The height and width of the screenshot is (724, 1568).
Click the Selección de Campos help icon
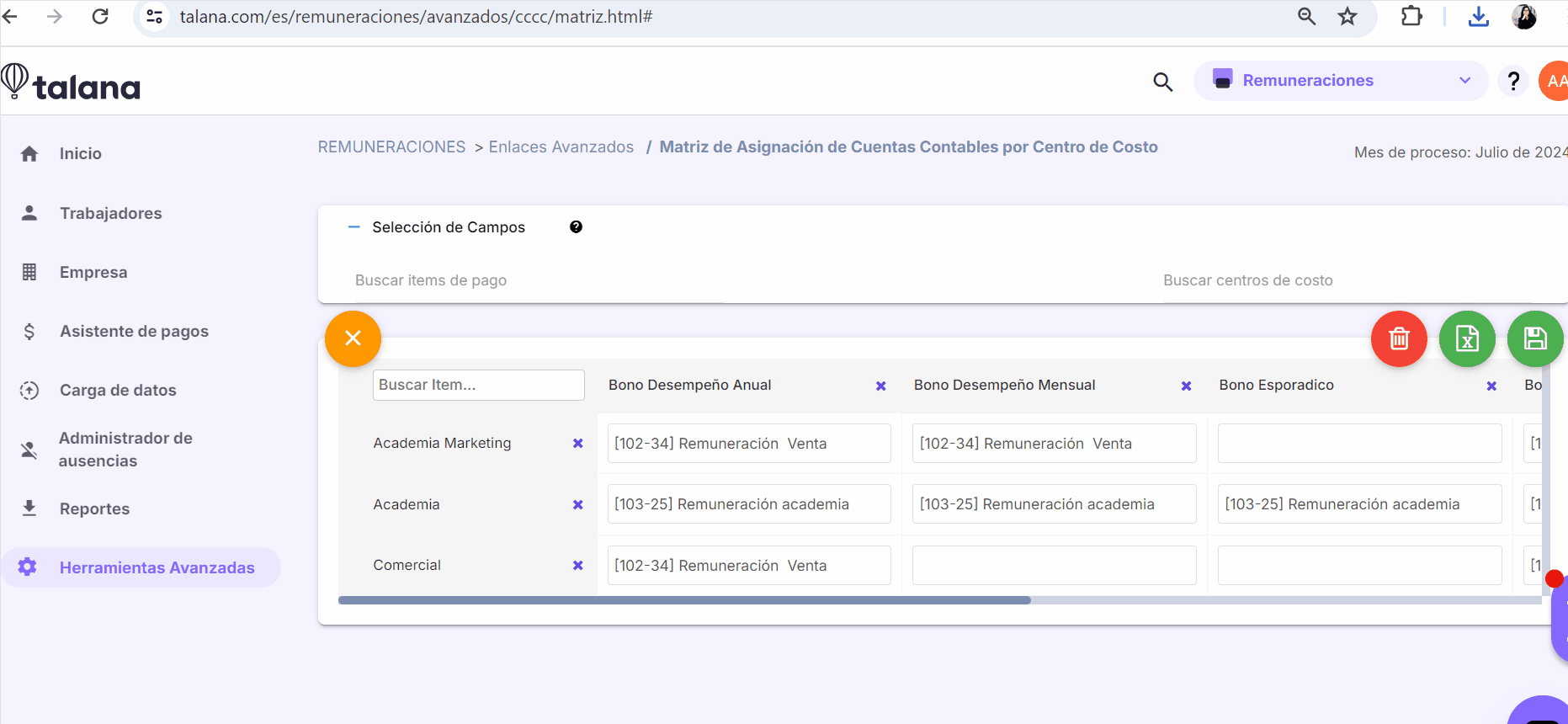click(x=576, y=226)
